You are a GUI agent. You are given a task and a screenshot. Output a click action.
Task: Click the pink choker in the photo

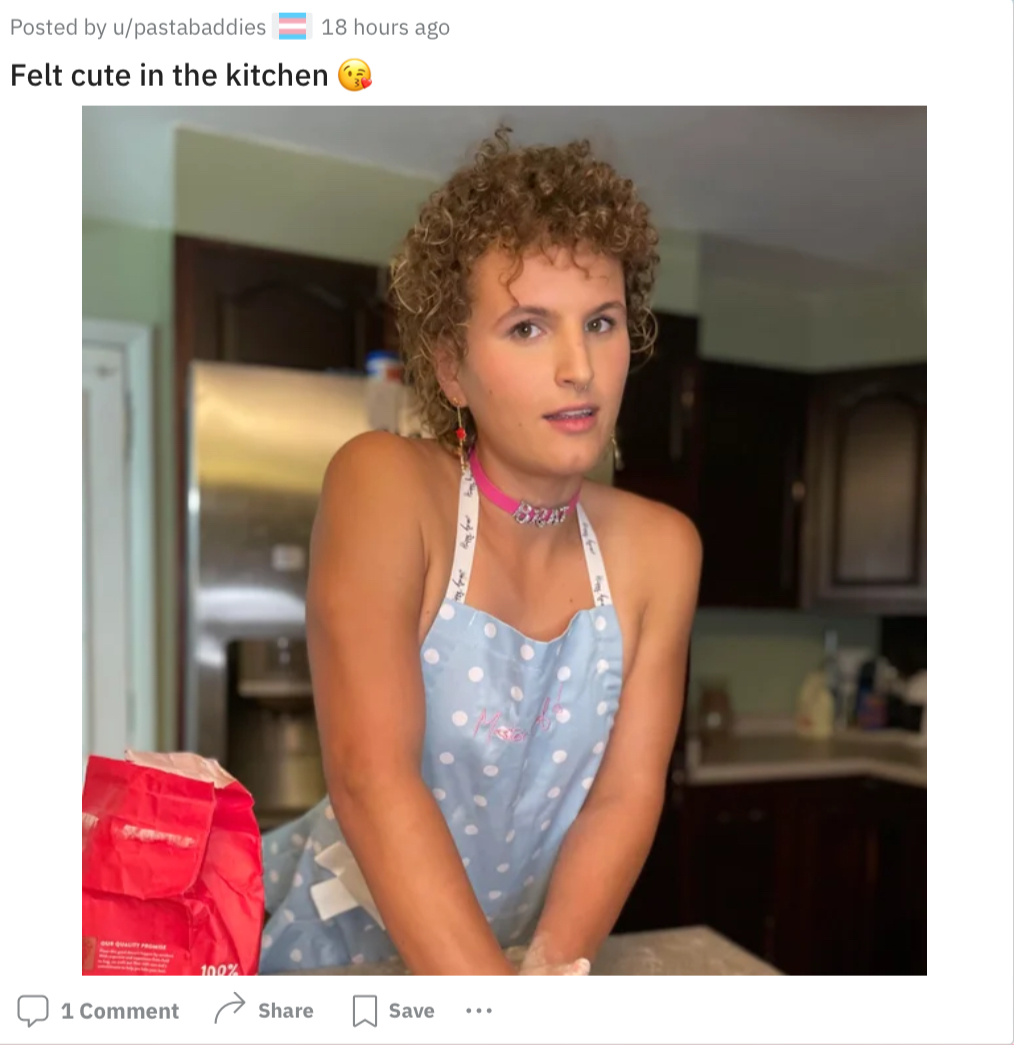pyautogui.click(x=523, y=495)
